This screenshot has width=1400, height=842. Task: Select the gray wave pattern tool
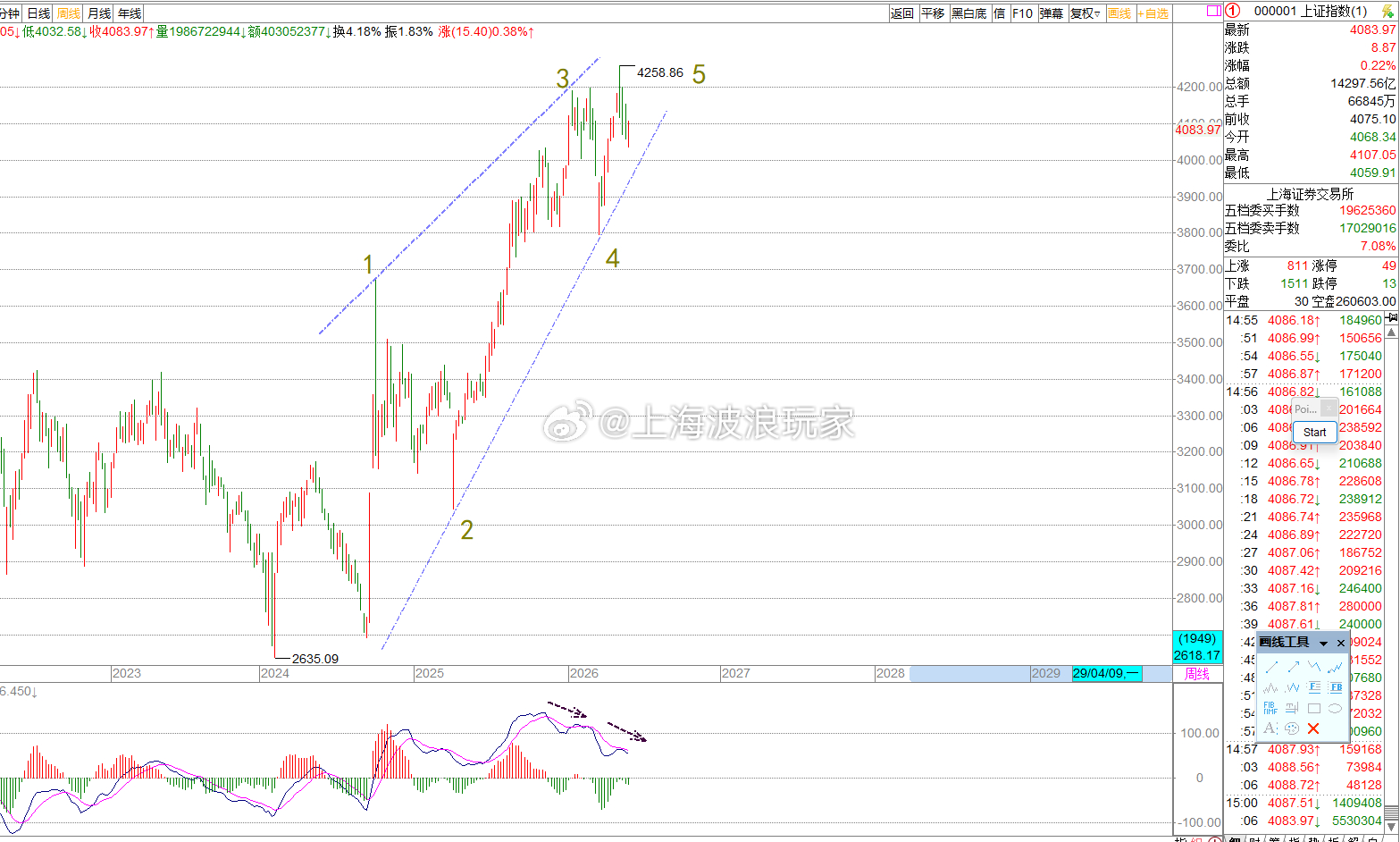(1271, 687)
